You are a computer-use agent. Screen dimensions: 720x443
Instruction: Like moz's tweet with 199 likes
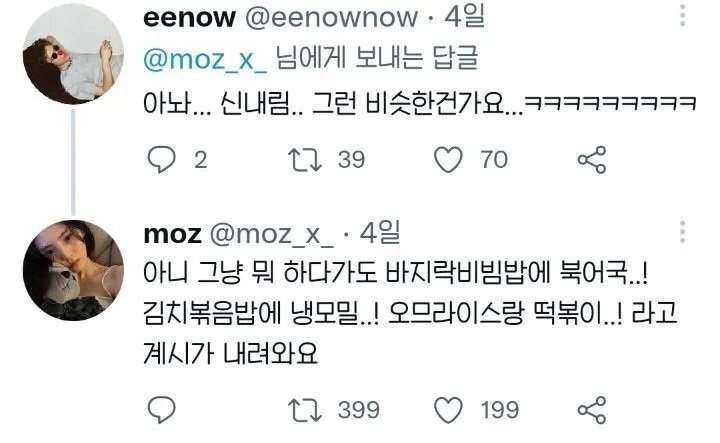449,410
